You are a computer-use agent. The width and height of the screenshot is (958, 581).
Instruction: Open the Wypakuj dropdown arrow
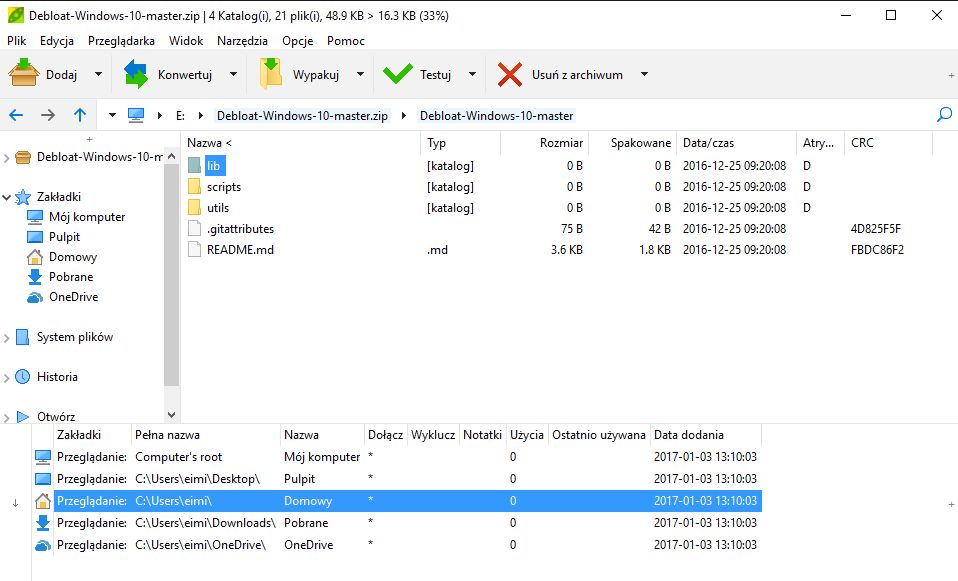click(360, 75)
